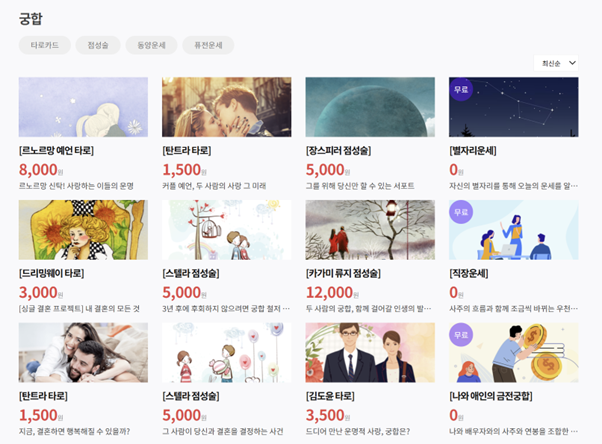Open the gold coins 금전궁합 thumbnail
Viewport: 602px width, 444px height.
[x=514, y=353]
